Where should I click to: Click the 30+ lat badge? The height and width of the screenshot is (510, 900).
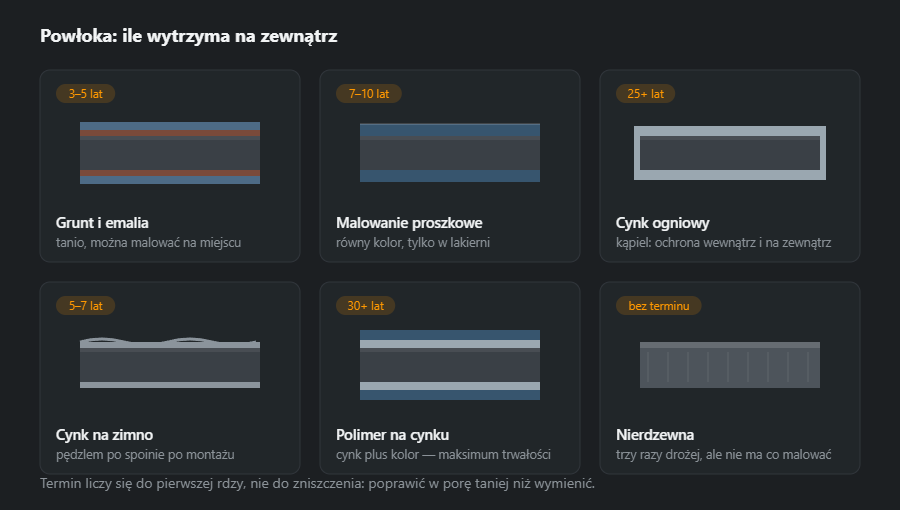click(x=366, y=306)
